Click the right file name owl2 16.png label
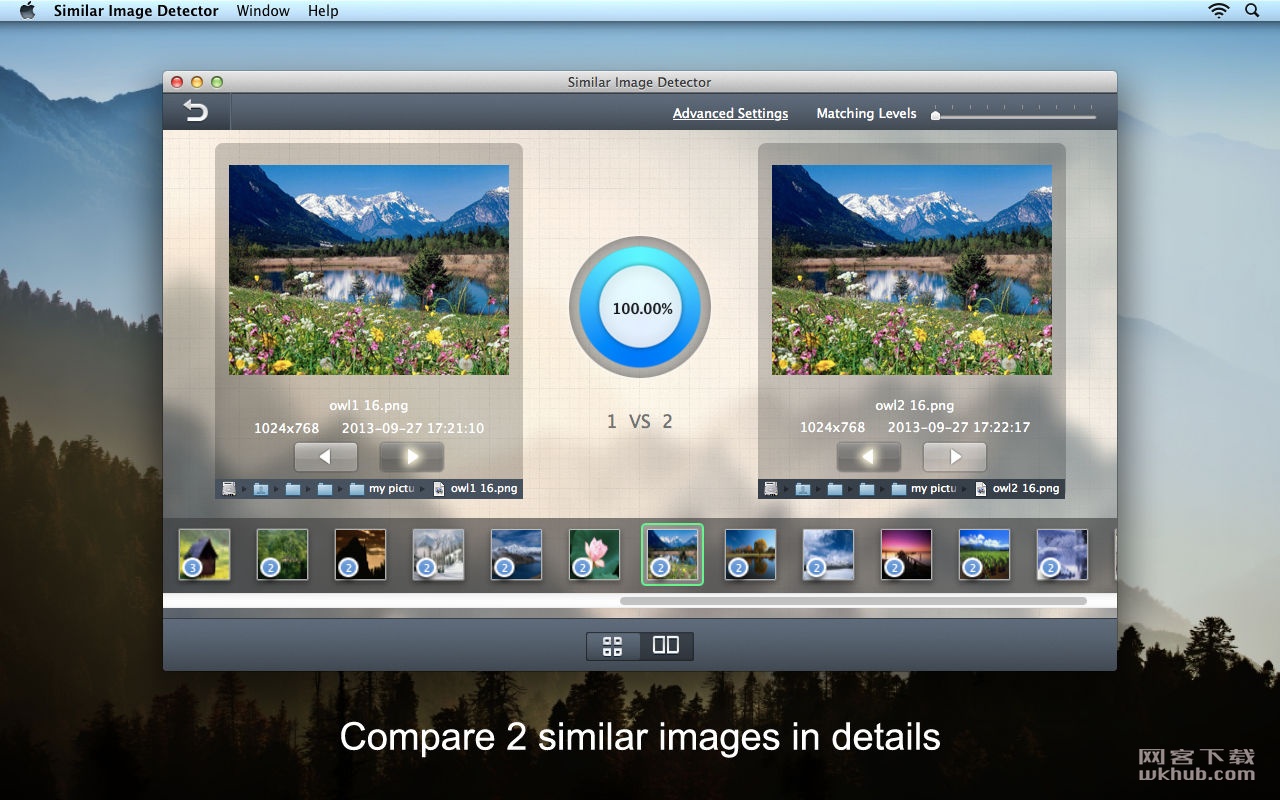The image size is (1280, 800). point(915,405)
